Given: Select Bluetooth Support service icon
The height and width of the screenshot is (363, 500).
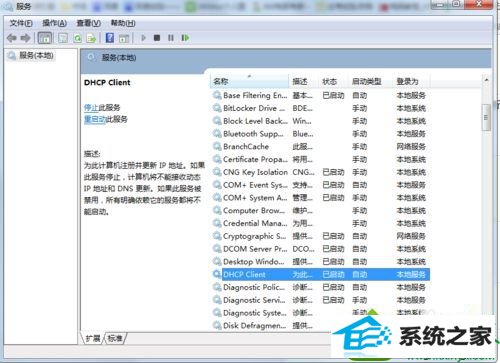Looking at the screenshot, I should [x=217, y=134].
